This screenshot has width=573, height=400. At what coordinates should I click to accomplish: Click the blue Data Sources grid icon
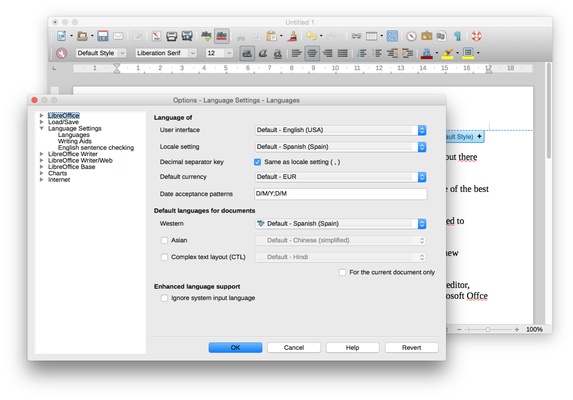point(392,36)
